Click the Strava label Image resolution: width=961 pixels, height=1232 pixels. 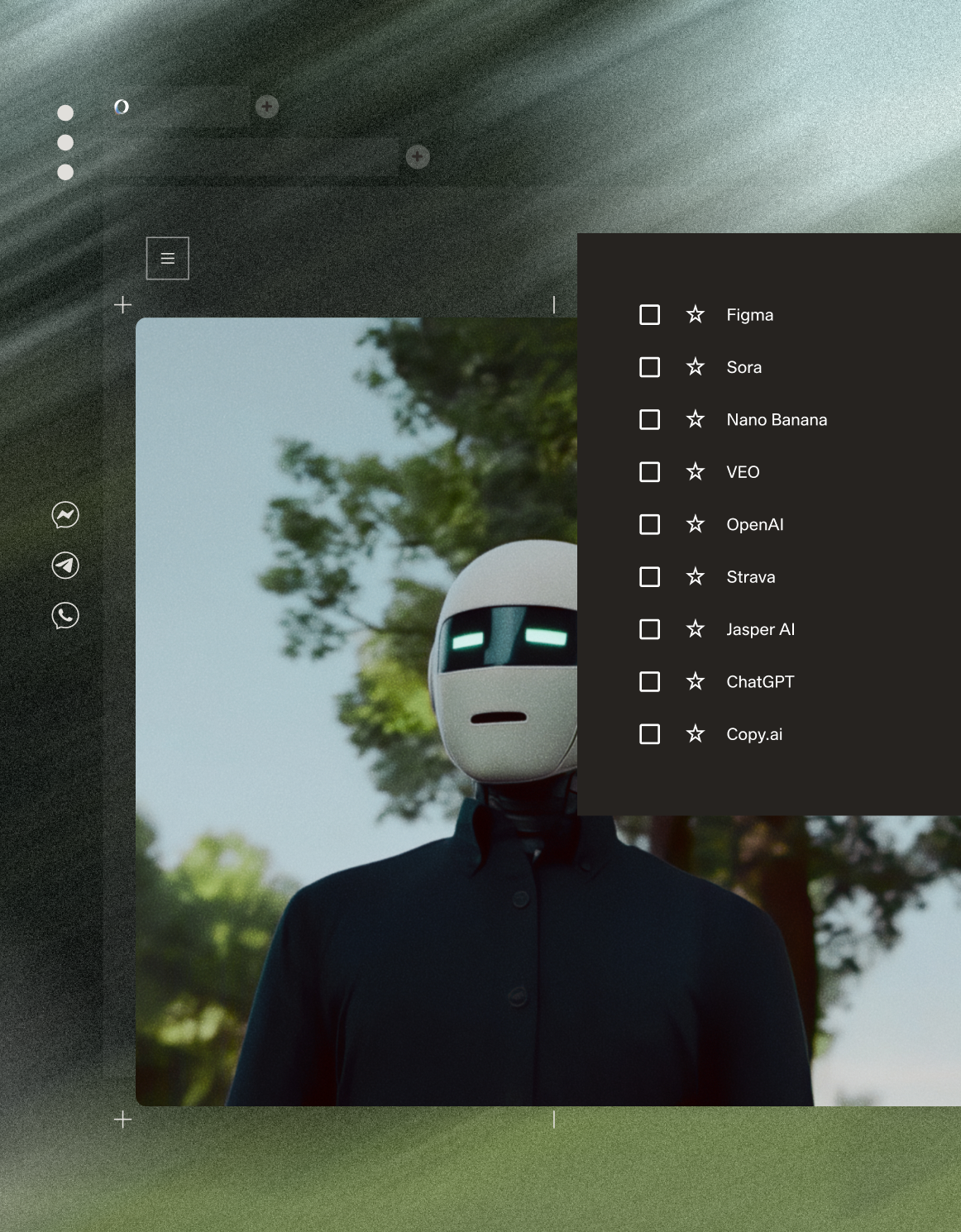click(x=751, y=577)
